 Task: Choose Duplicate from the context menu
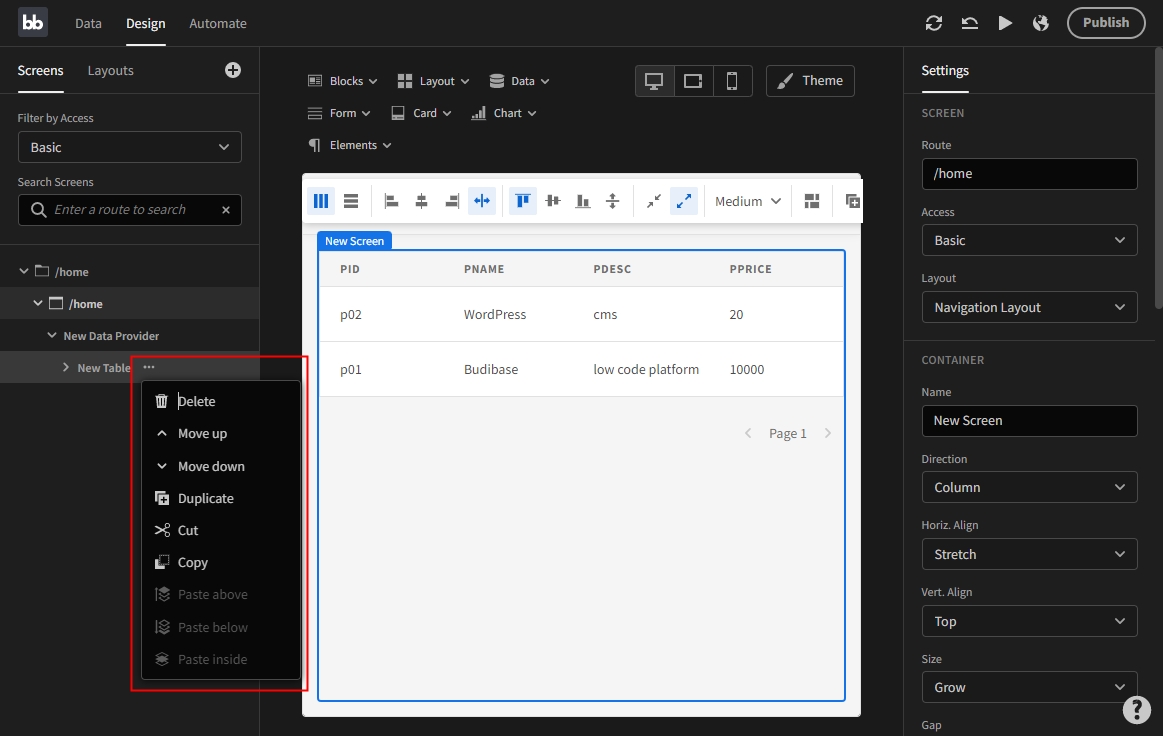pos(205,498)
